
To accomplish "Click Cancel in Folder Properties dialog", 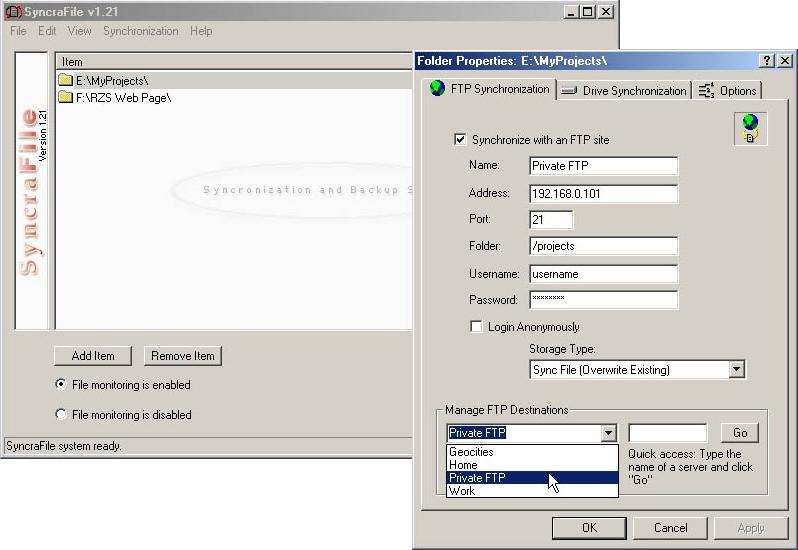I will click(x=670, y=528).
